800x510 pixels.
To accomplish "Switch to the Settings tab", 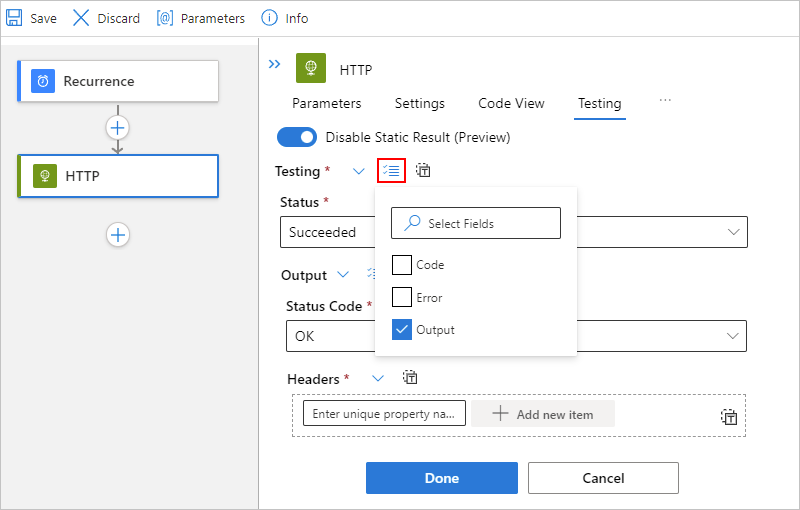I will click(x=419, y=103).
